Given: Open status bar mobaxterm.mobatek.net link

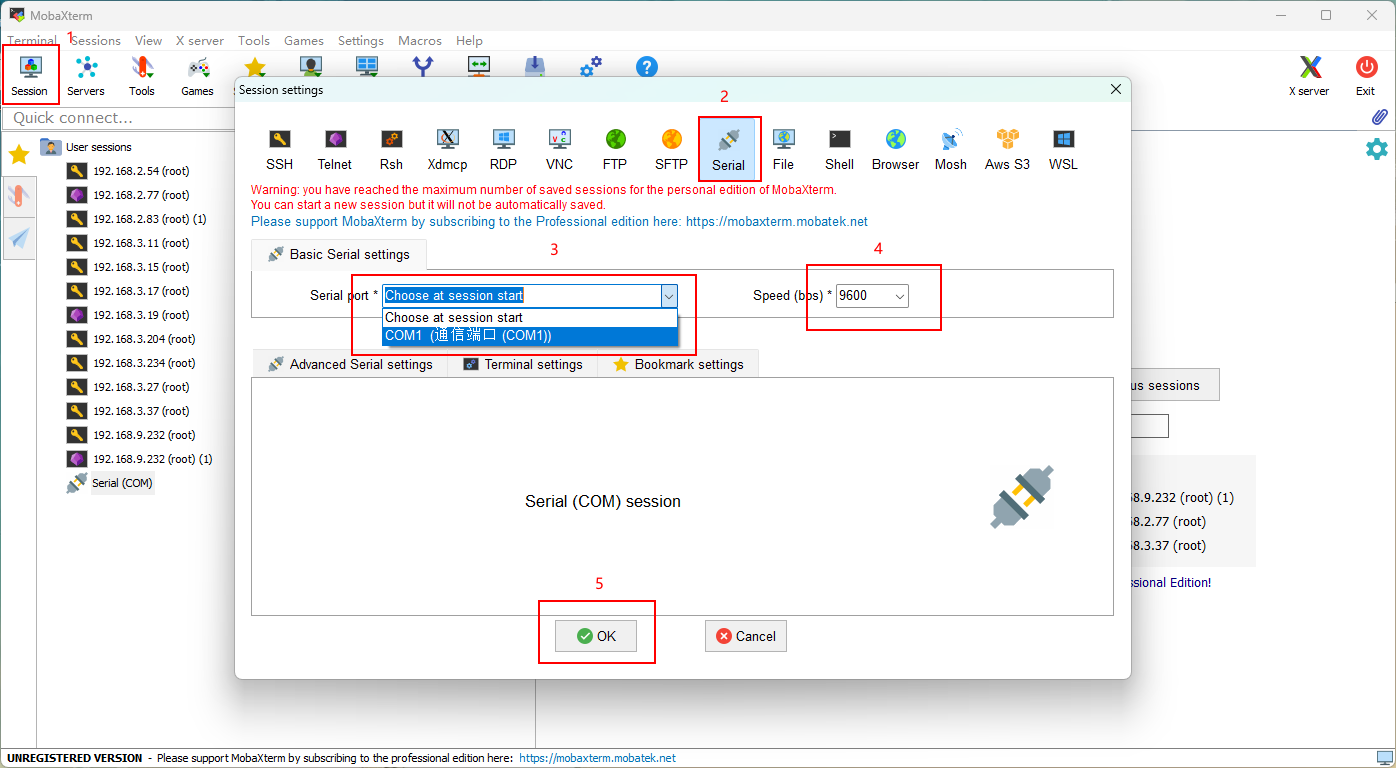Looking at the screenshot, I should pos(598,758).
